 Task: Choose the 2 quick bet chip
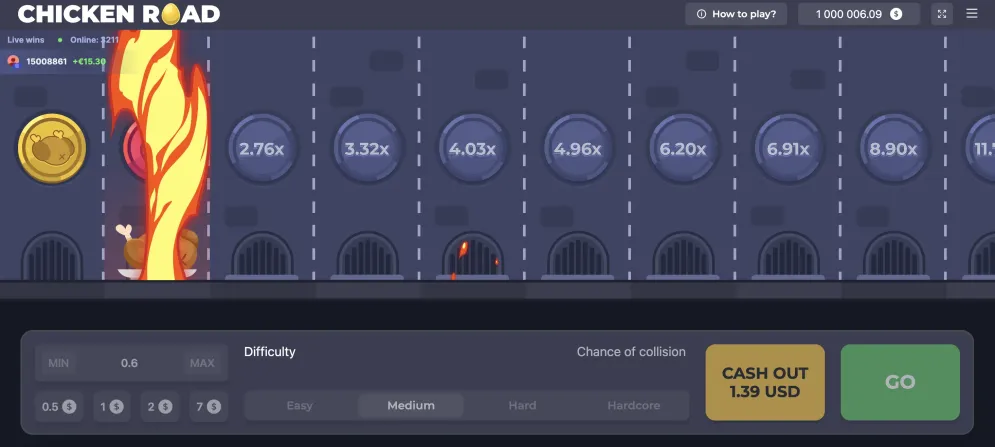160,406
